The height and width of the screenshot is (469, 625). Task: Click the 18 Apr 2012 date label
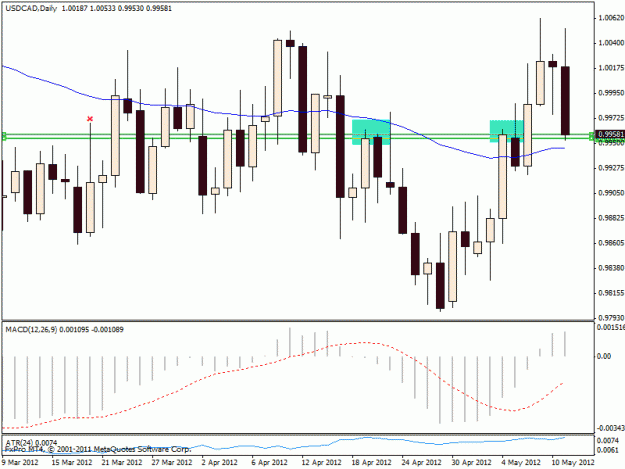tap(371, 462)
